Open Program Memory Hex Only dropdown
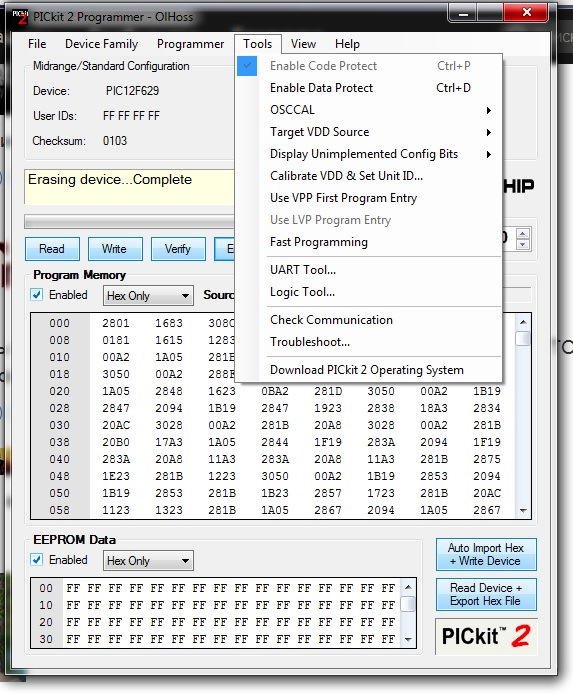The image size is (573, 694). click(x=148, y=296)
